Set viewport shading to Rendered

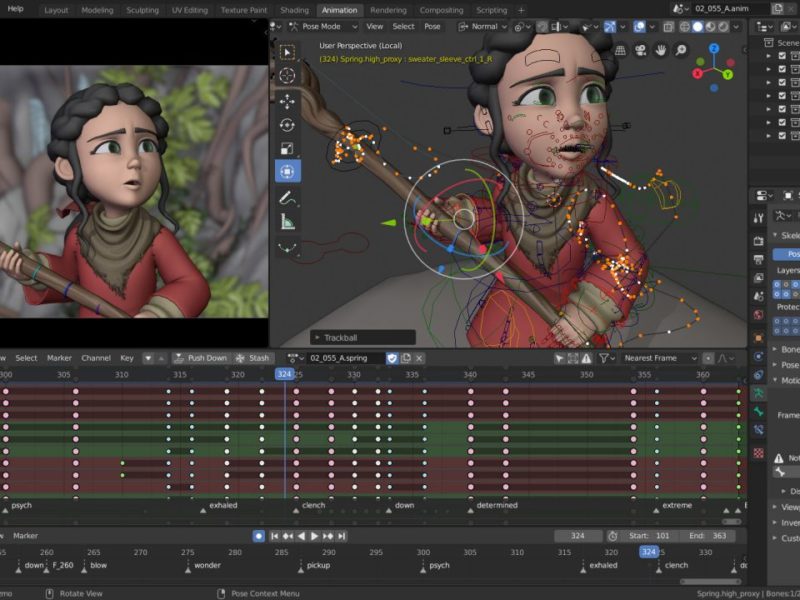coord(723,27)
